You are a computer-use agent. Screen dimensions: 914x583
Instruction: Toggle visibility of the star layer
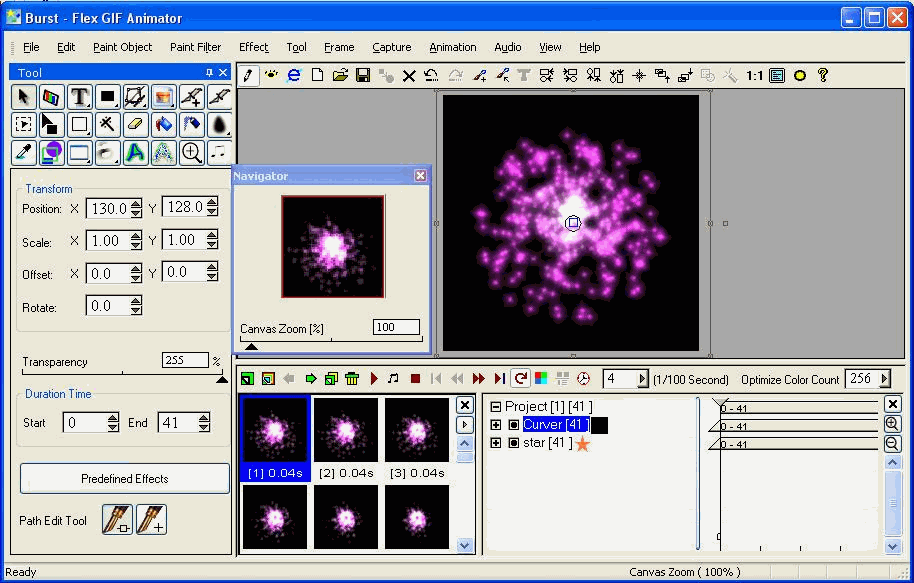tap(514, 443)
